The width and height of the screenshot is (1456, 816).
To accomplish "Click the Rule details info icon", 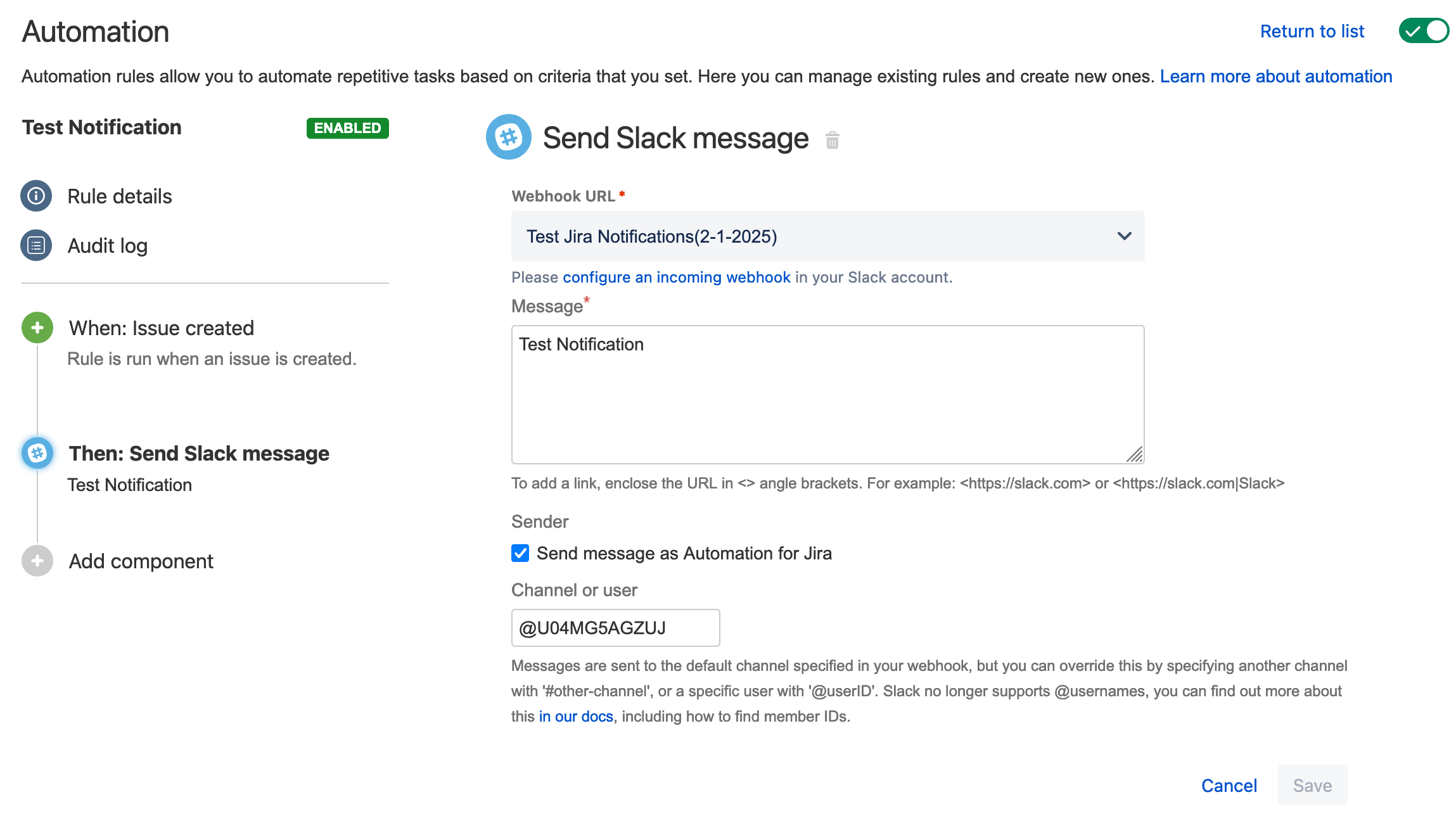I will tap(36, 196).
